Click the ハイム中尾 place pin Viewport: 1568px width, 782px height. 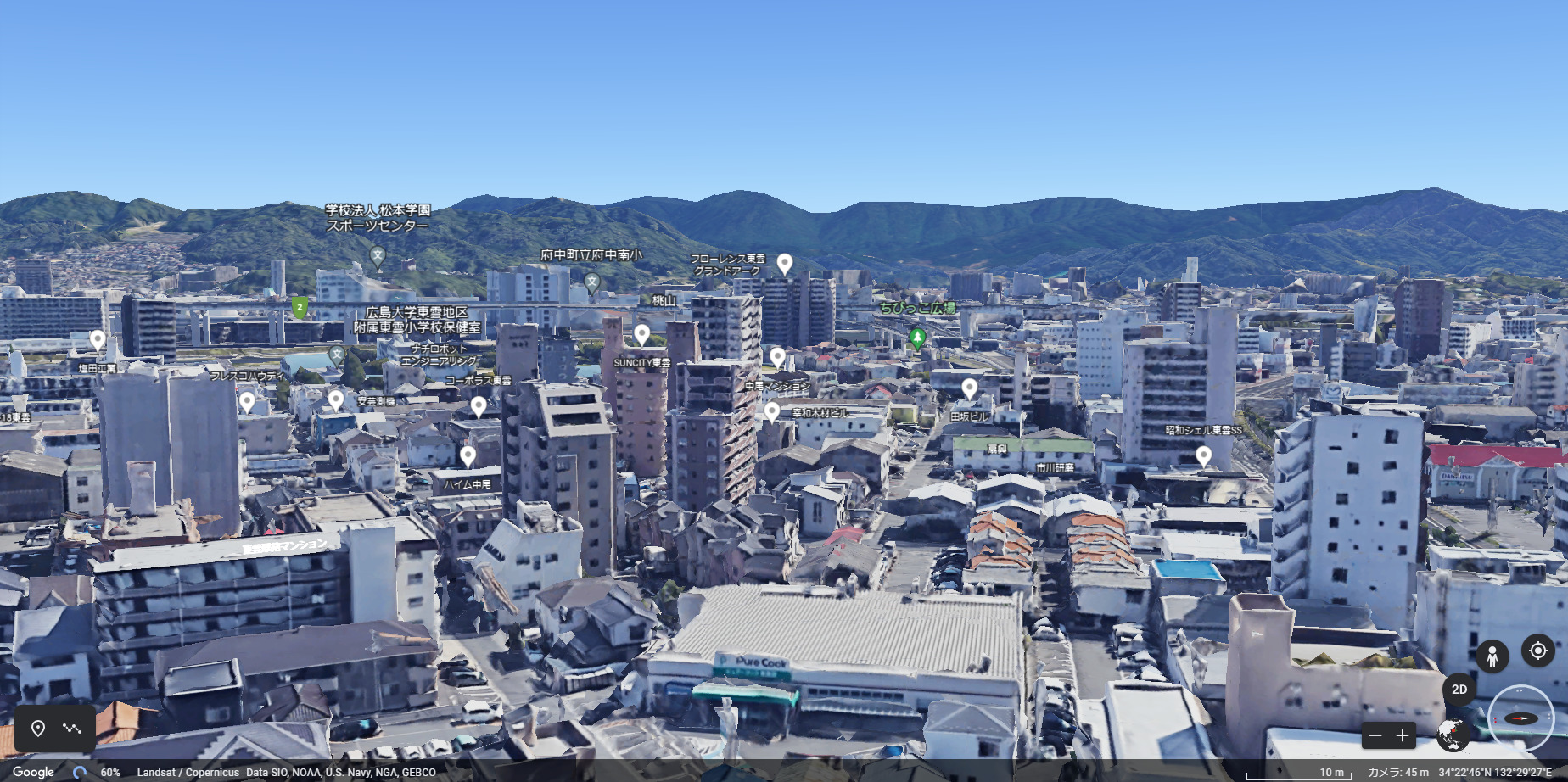(x=468, y=456)
